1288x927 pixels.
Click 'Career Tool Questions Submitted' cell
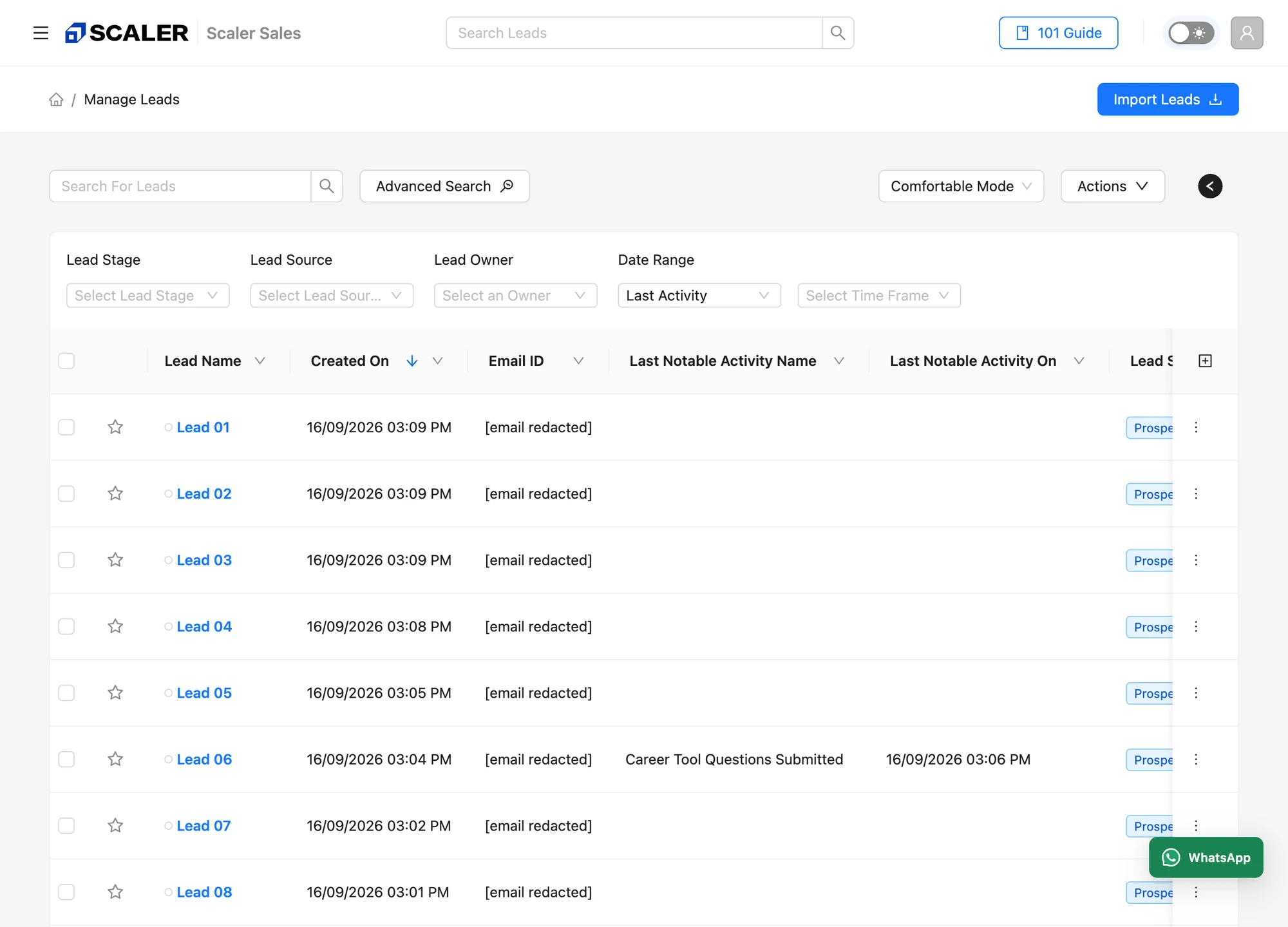coord(734,759)
